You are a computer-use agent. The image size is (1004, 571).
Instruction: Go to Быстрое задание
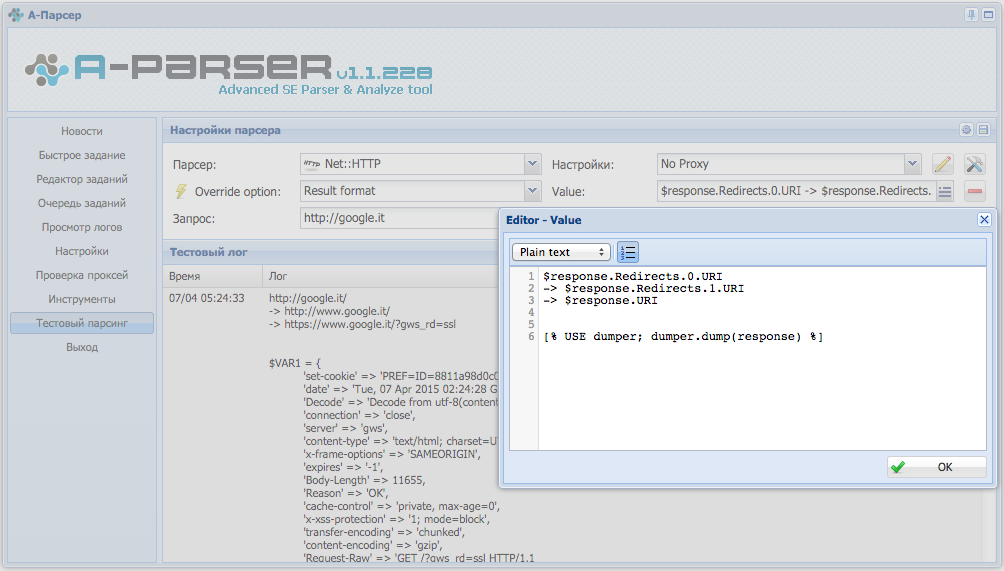point(82,155)
